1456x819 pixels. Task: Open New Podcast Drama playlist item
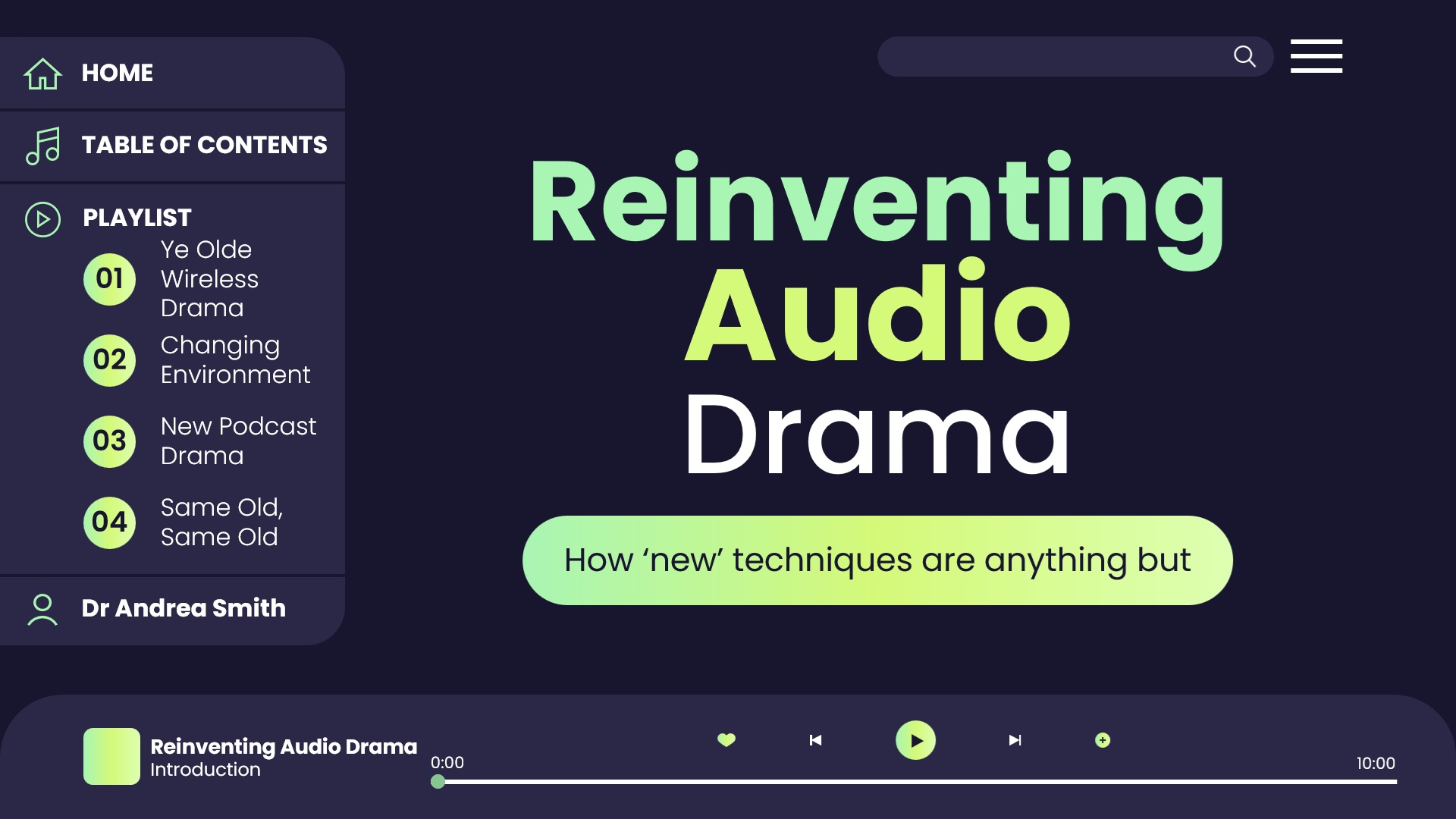237,441
